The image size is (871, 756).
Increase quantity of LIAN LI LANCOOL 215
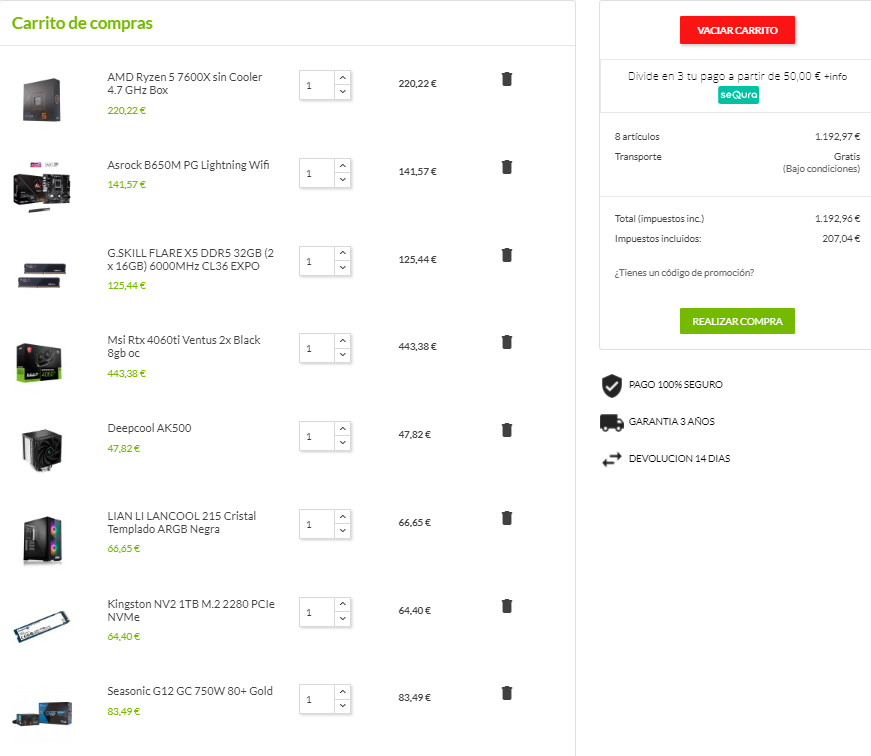click(x=343, y=517)
